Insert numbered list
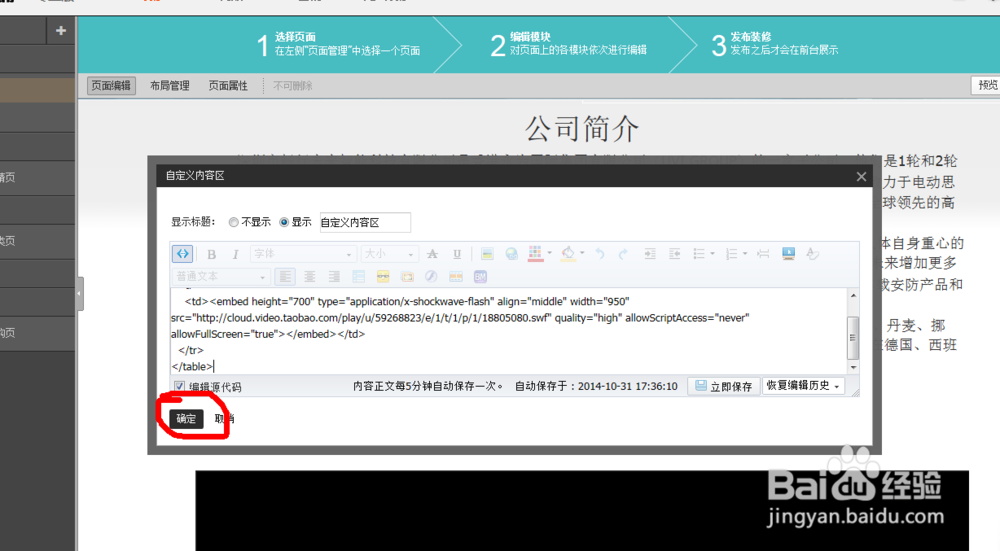Viewport: 1000px width, 551px height. [732, 254]
